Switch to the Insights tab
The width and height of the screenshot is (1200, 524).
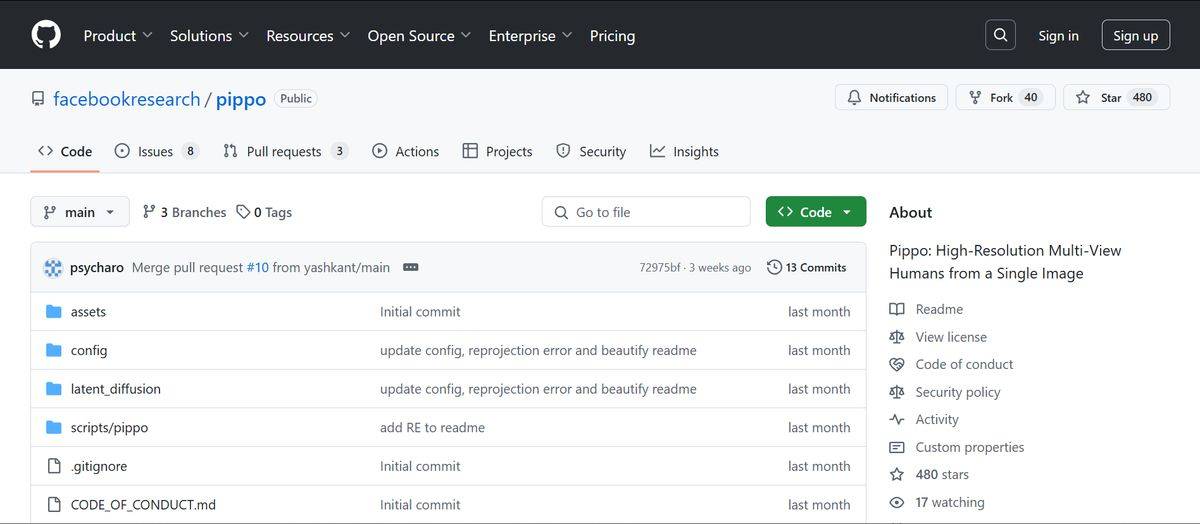coord(684,151)
